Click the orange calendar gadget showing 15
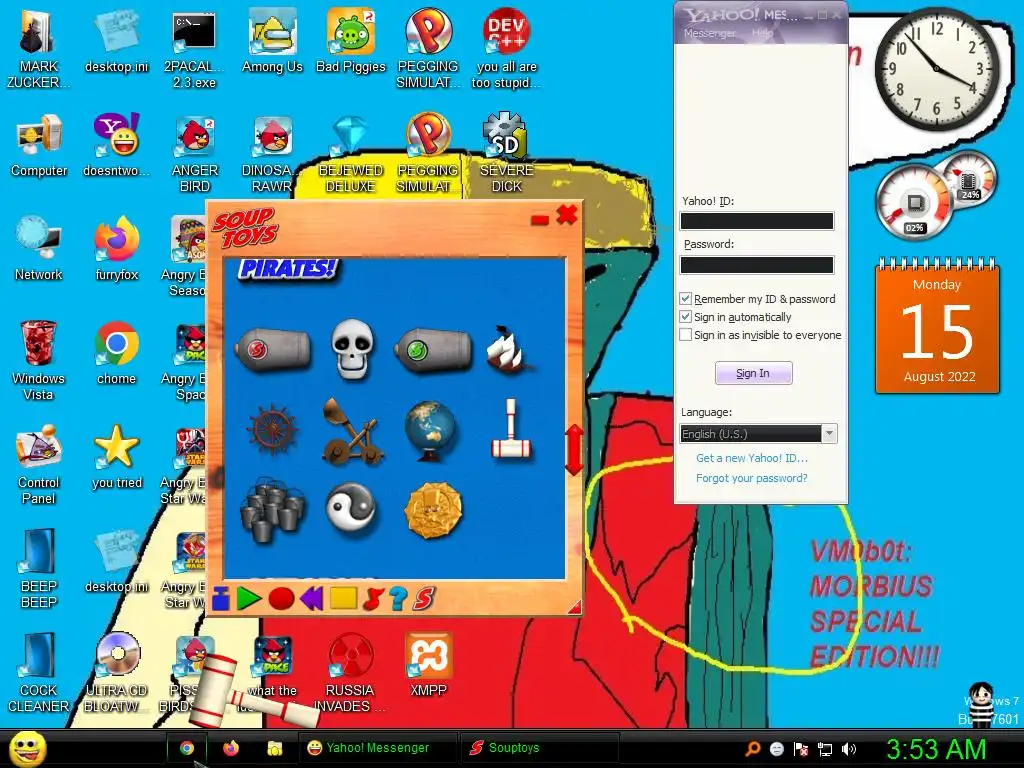This screenshot has height=768, width=1024. point(937,327)
